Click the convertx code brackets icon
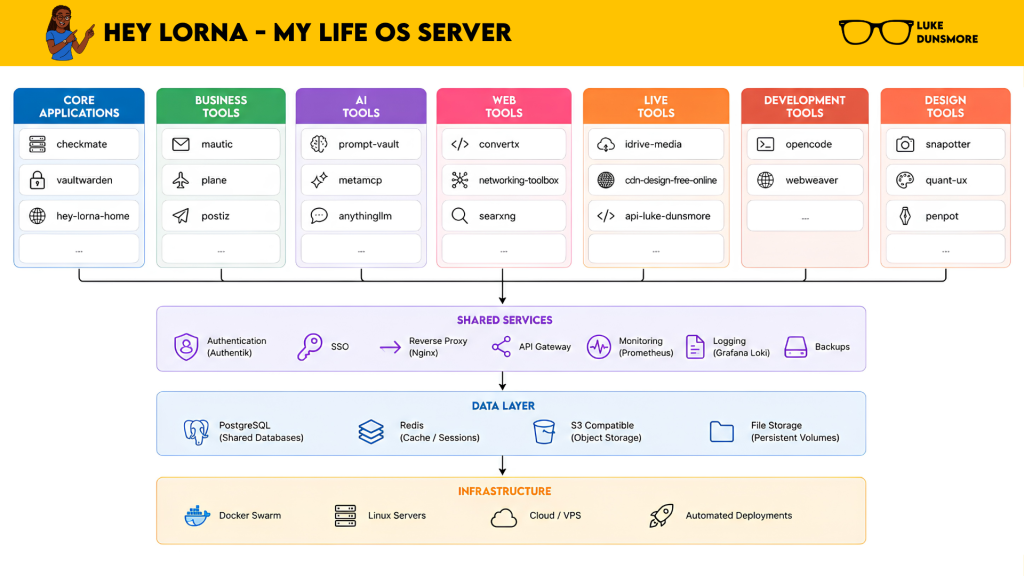Viewport: 1024px width, 576px height. pyautogui.click(x=460, y=144)
